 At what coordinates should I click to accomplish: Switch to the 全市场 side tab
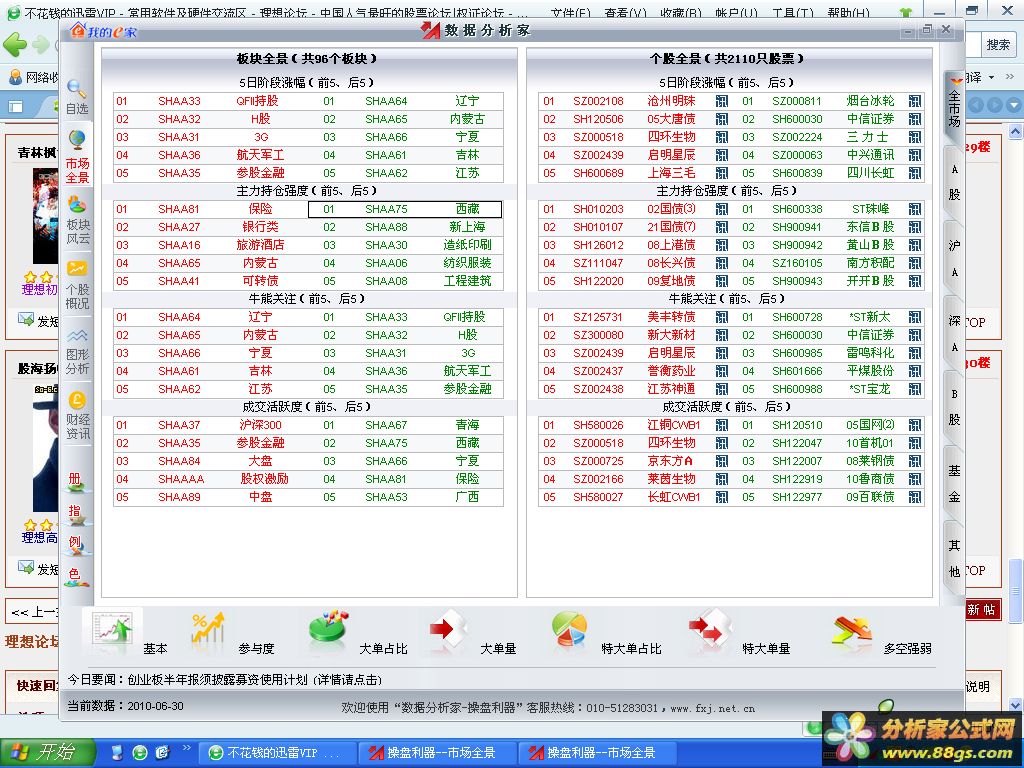tap(954, 107)
